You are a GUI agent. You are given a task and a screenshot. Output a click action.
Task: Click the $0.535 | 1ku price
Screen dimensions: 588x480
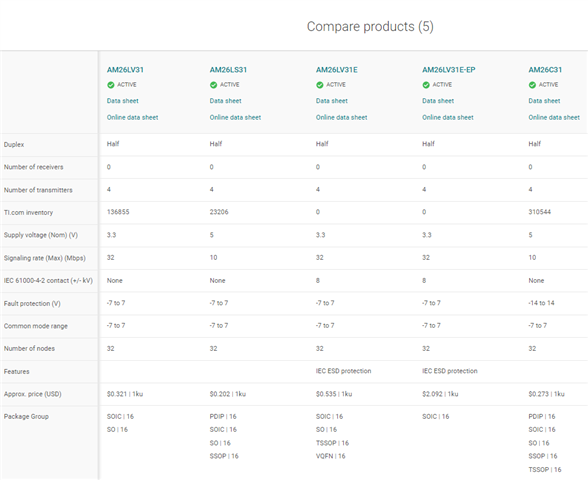tap(334, 394)
